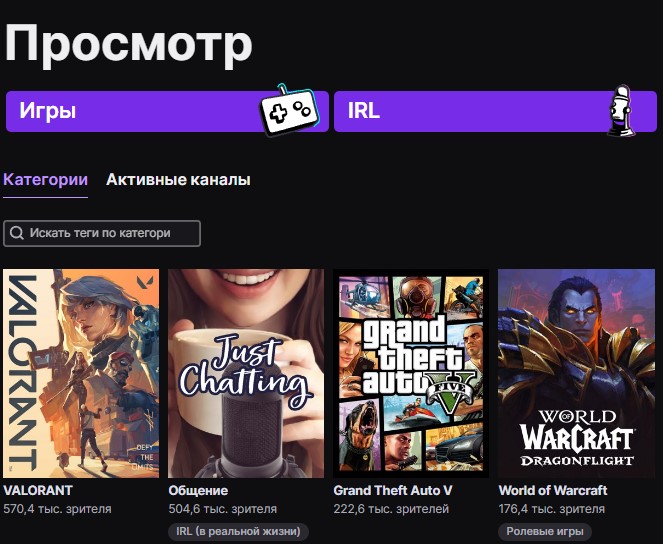This screenshot has width=663, height=544.
Task: Open the World of Warcraft Dragonflight cover
Action: click(x=576, y=373)
